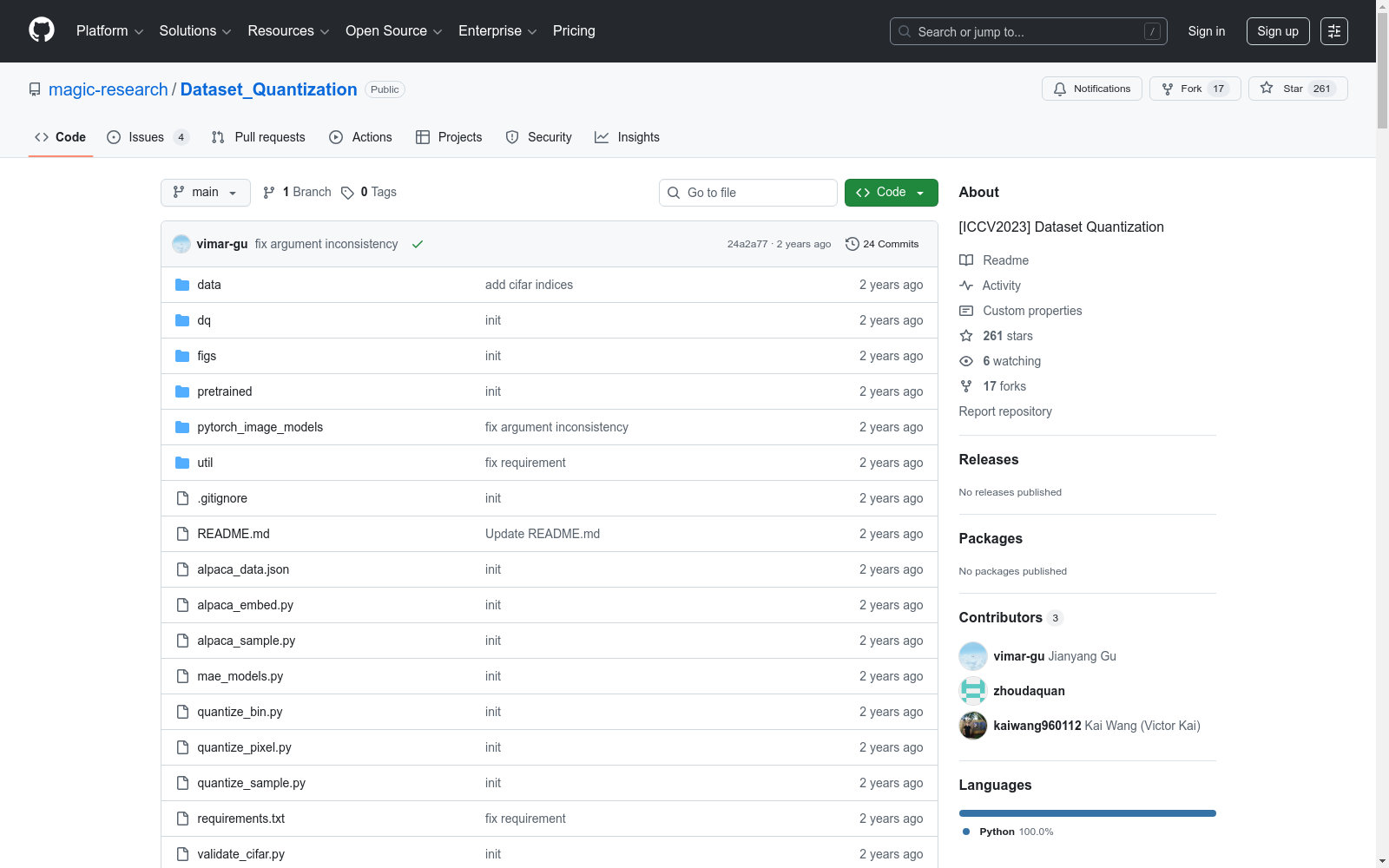Click the Python language bar

pyautogui.click(x=1088, y=813)
